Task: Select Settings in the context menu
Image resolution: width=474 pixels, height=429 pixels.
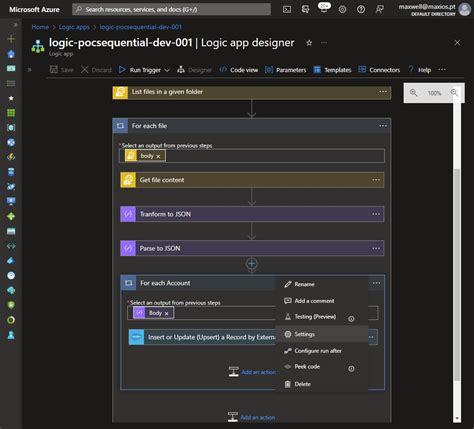Action: point(322,334)
